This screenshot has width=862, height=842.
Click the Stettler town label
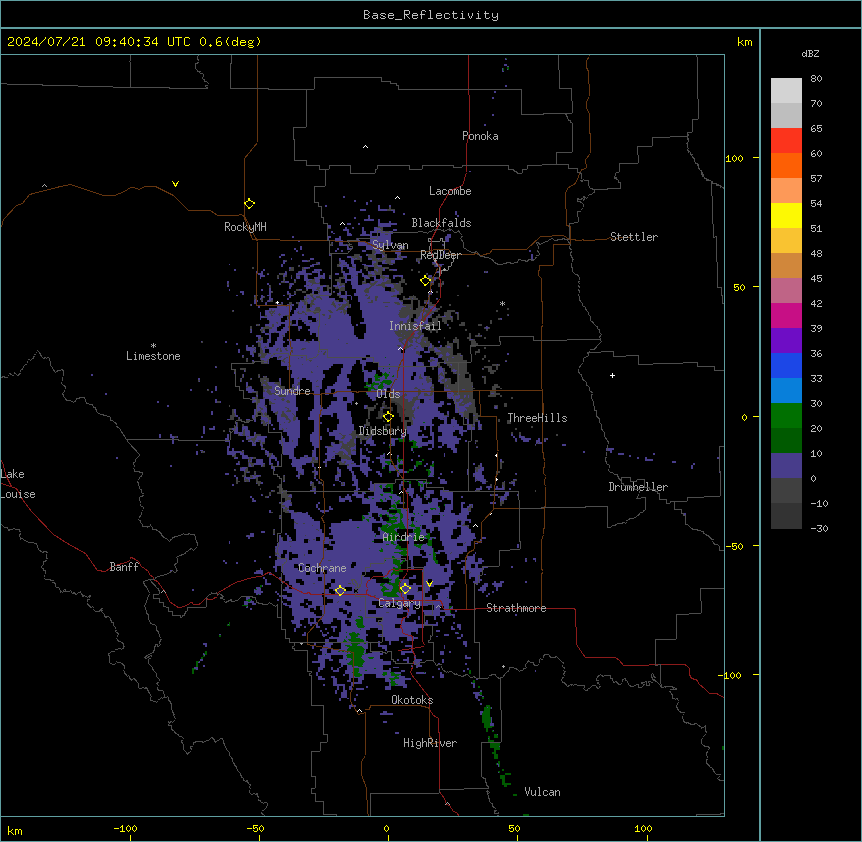click(634, 237)
